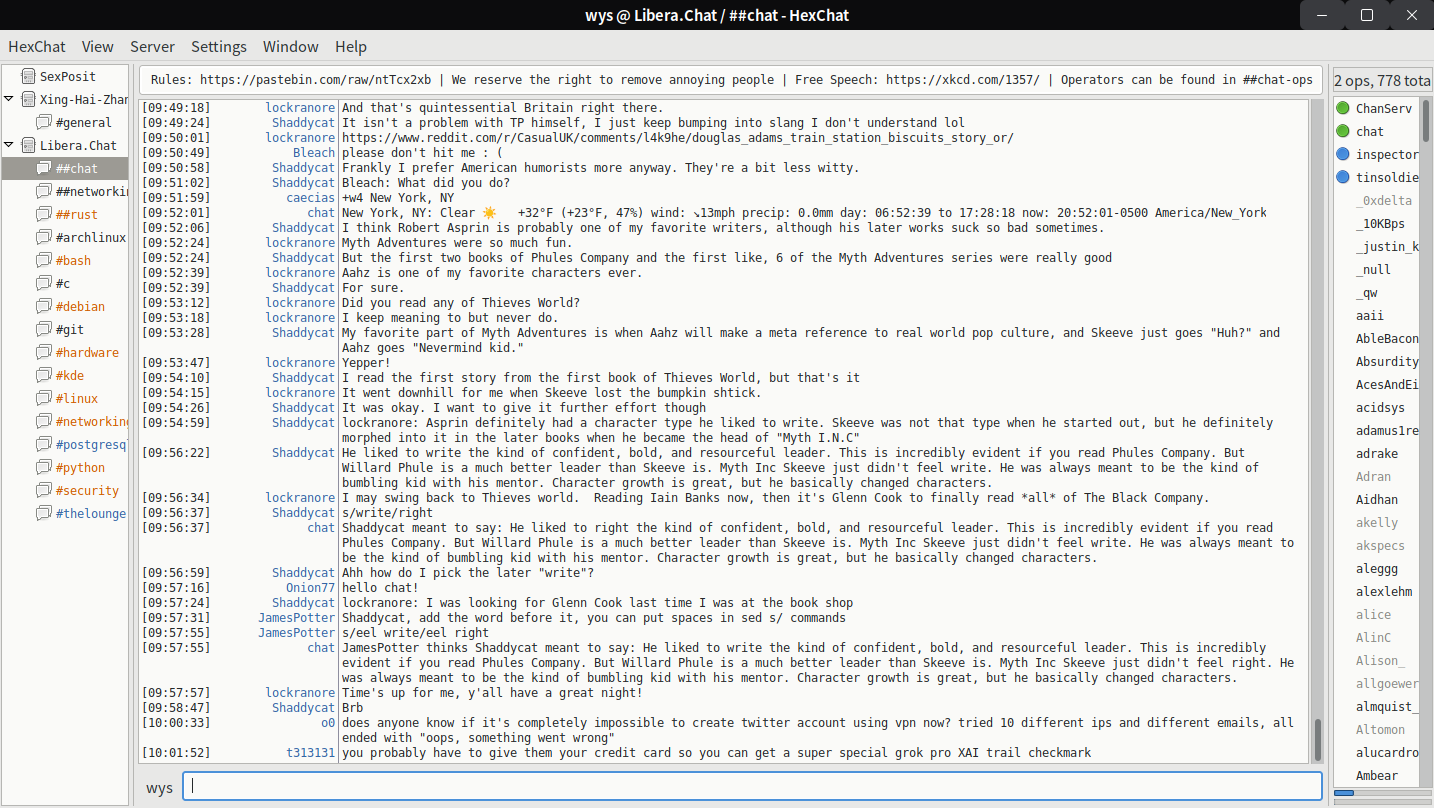Click the channel icon beside ##chat

[44, 169]
